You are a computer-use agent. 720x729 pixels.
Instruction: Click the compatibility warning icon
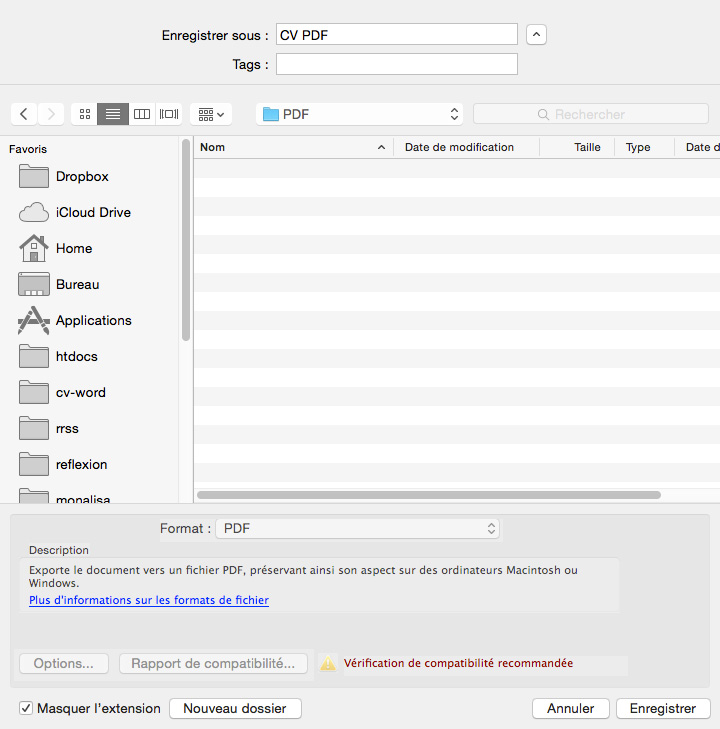(x=328, y=663)
